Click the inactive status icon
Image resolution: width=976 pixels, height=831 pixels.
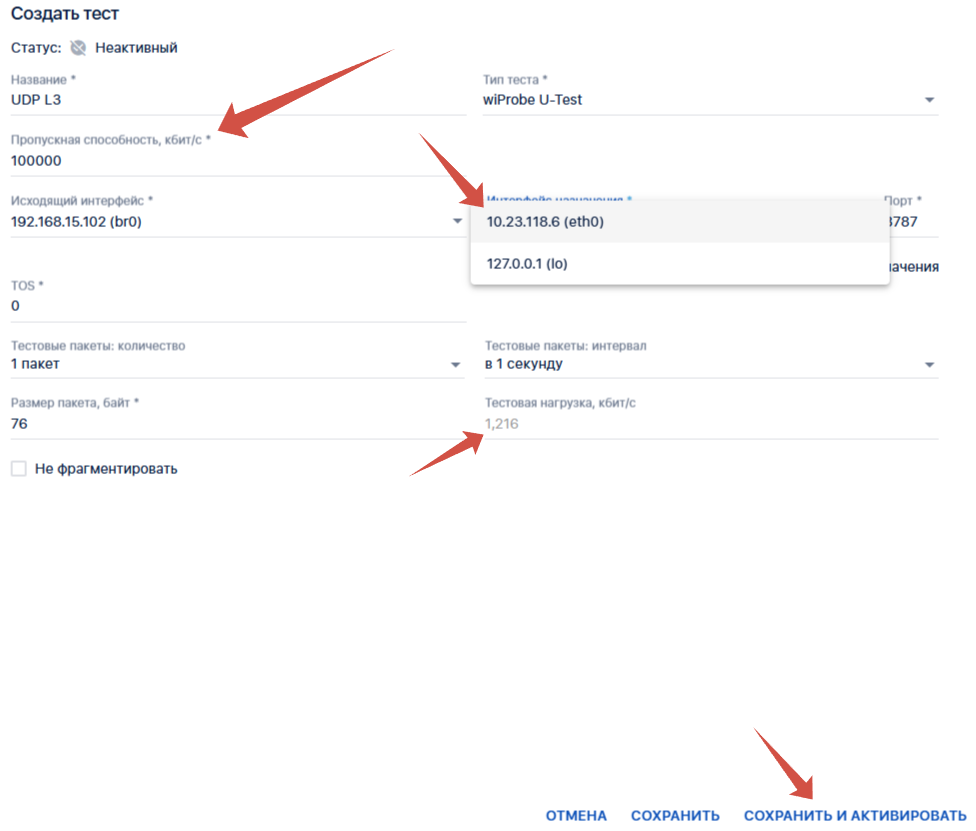78,47
